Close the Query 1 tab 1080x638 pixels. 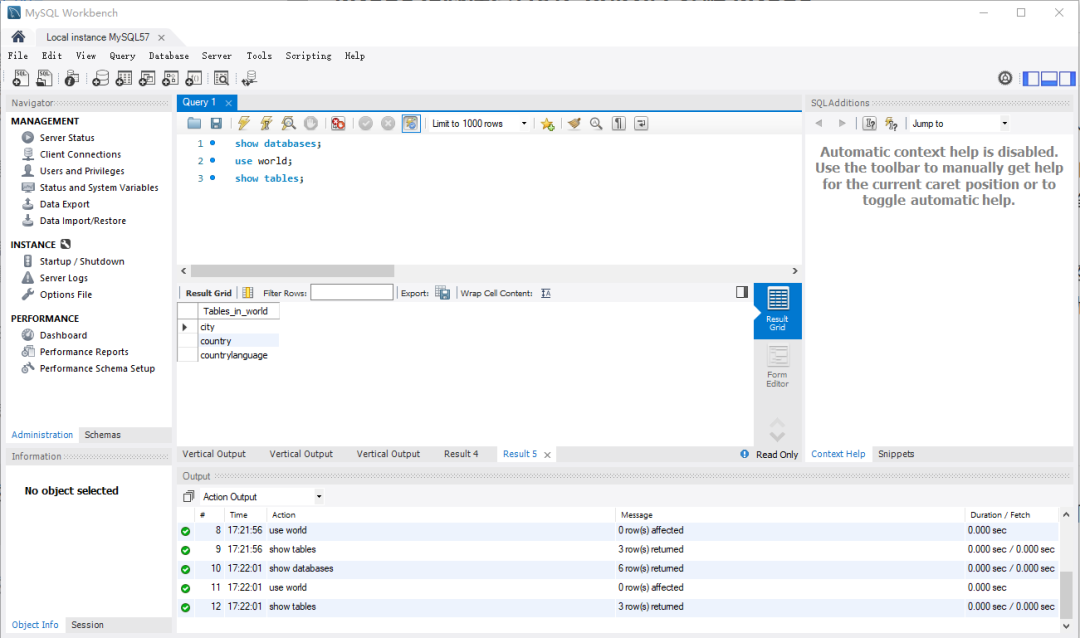pyautogui.click(x=229, y=103)
